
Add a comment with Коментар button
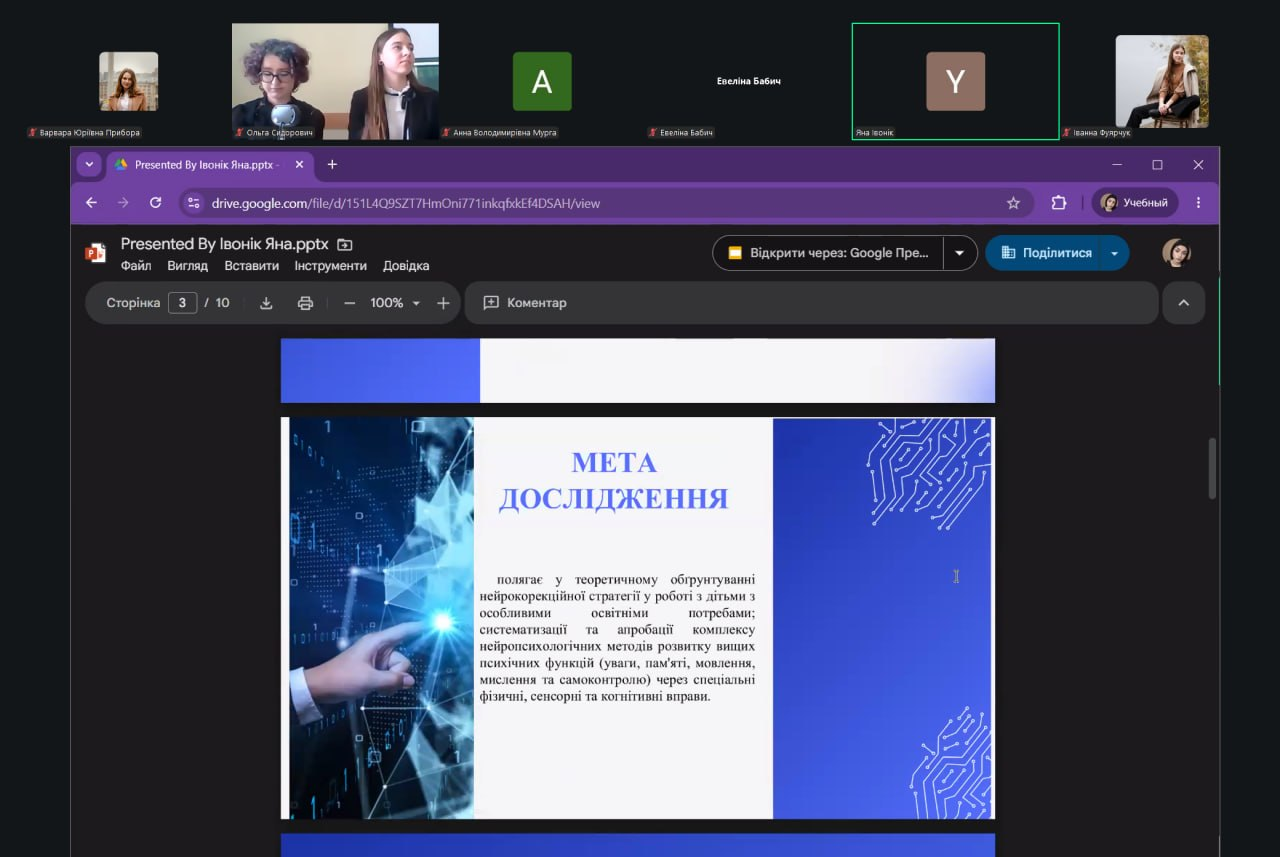[525, 303]
